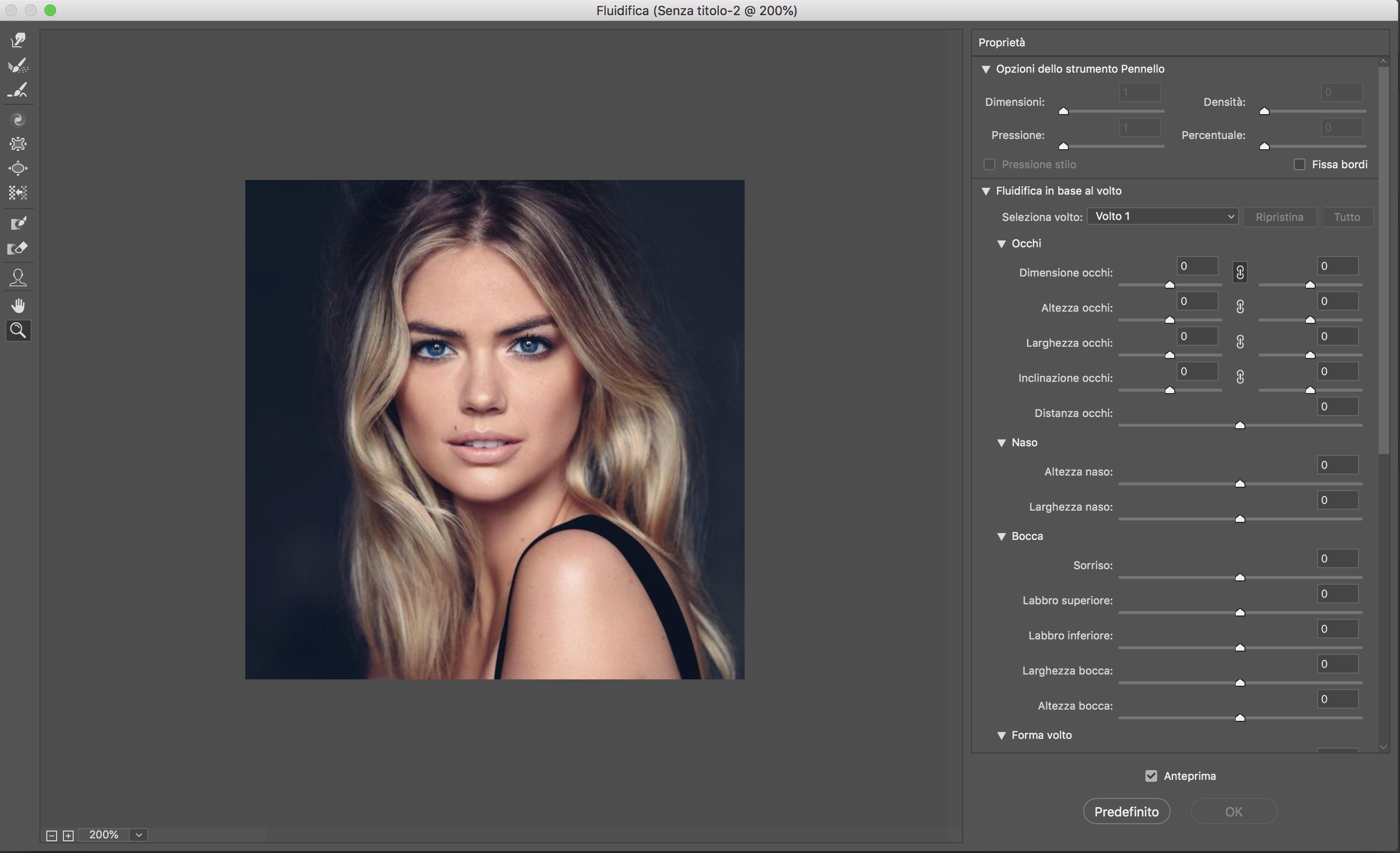Click the Pressione stilo checkbox
Viewport: 1400px width, 853px height.
tap(989, 165)
